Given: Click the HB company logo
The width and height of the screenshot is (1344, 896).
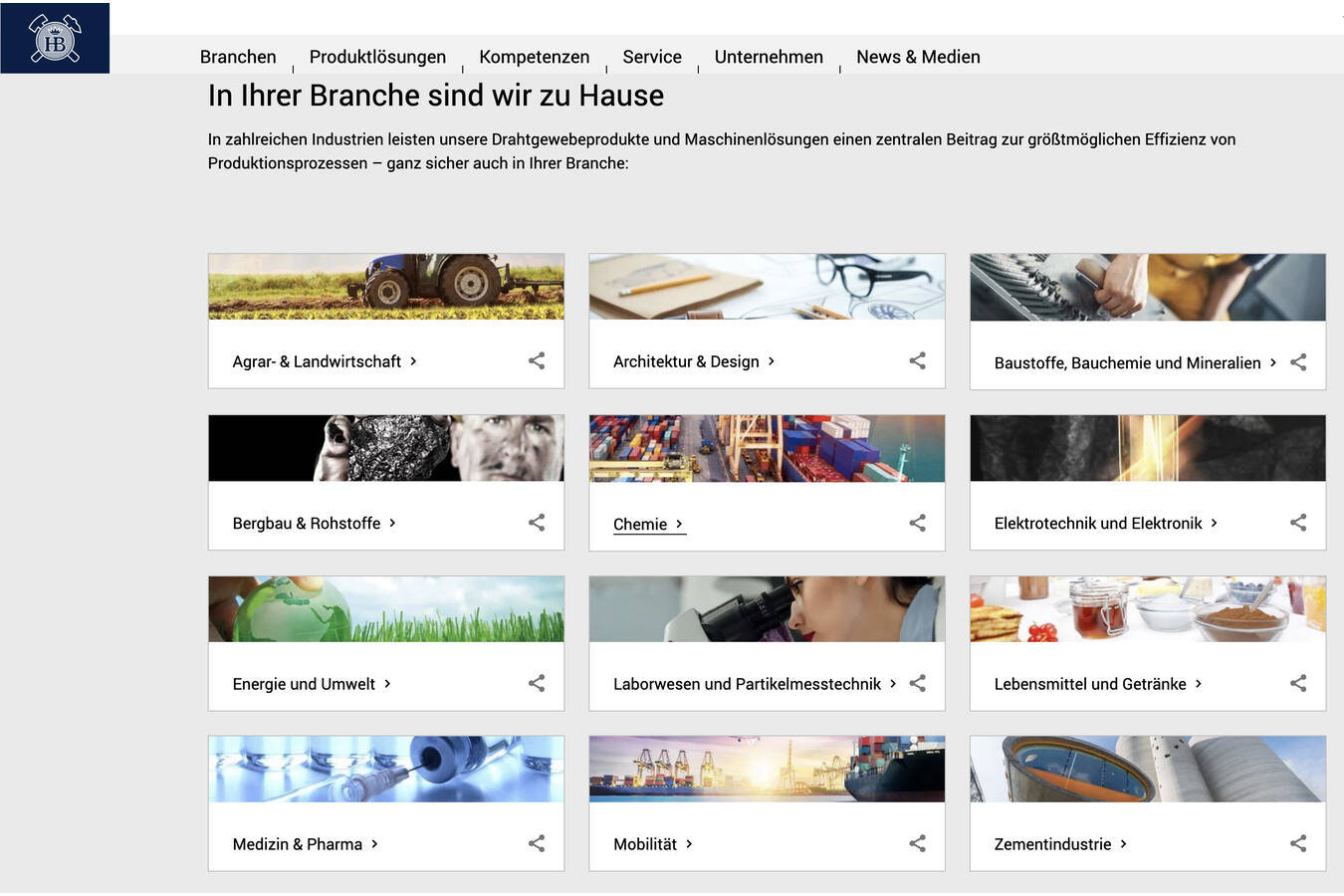Looking at the screenshot, I should click(x=55, y=38).
